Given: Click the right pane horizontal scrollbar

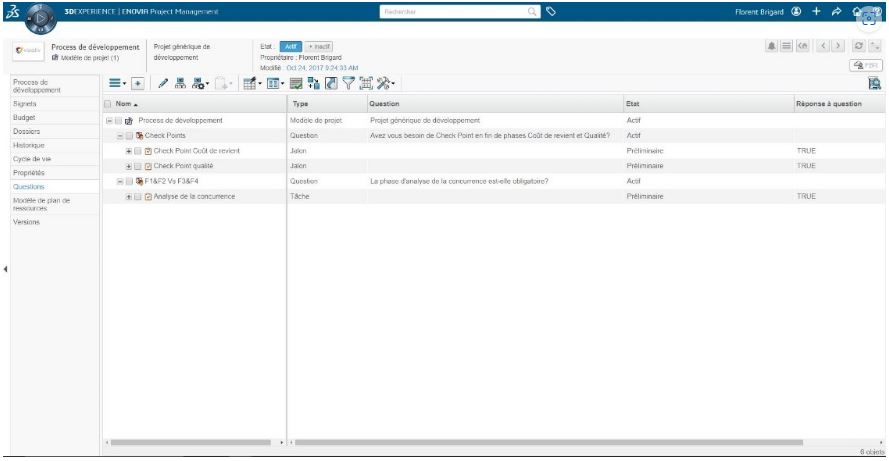Looking at the screenshot, I should click(x=549, y=442).
